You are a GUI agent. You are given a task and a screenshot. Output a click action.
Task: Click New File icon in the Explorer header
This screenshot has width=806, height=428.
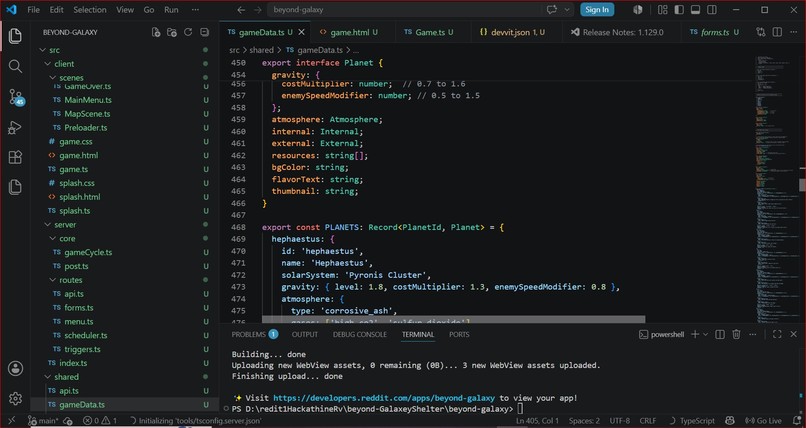point(156,32)
